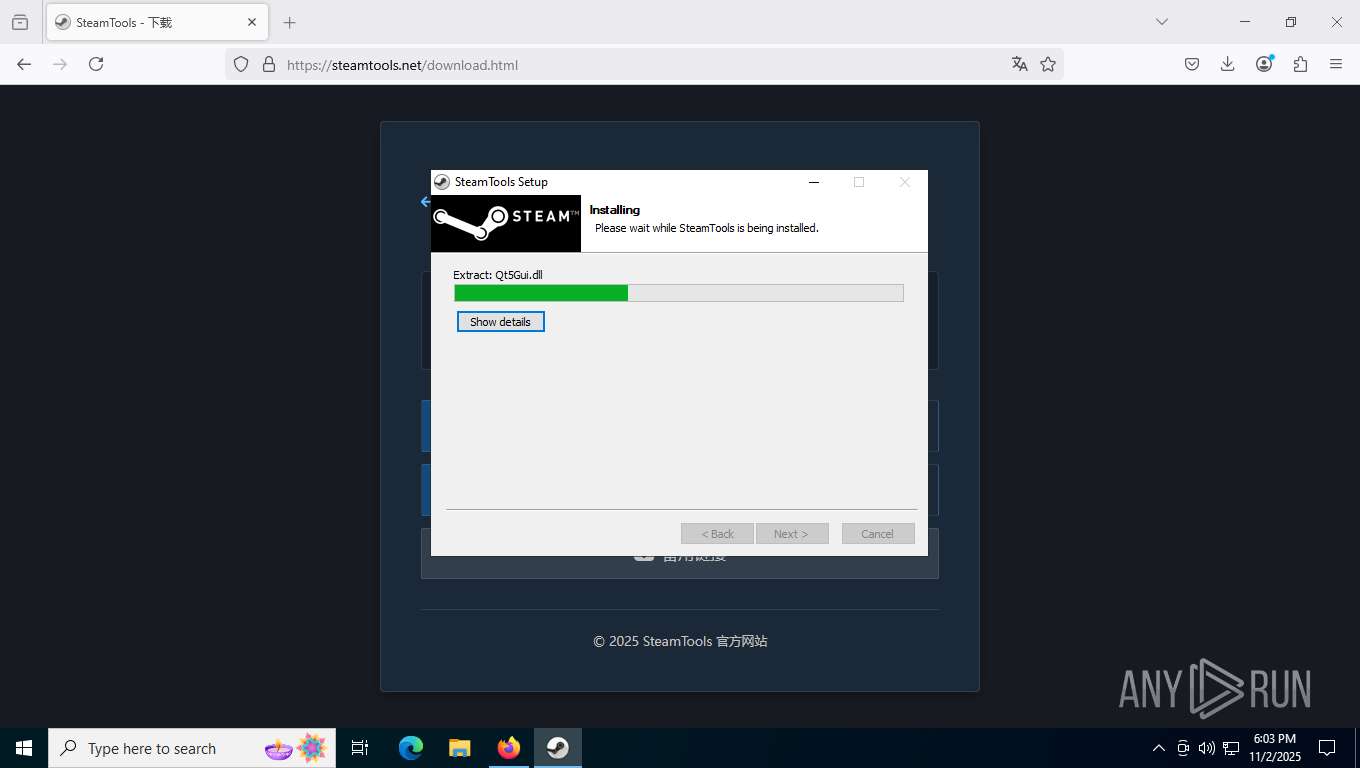Show hidden system tray icons
Screen dimensions: 1360x768
point(1159,748)
